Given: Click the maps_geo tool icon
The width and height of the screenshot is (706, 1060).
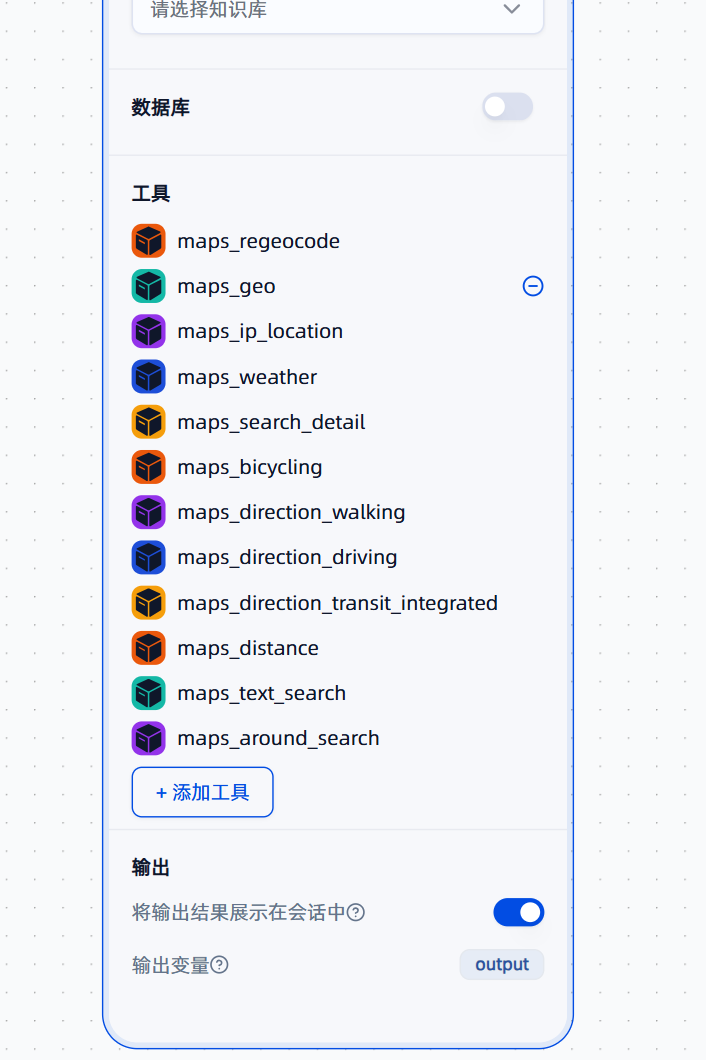Looking at the screenshot, I should (x=149, y=286).
